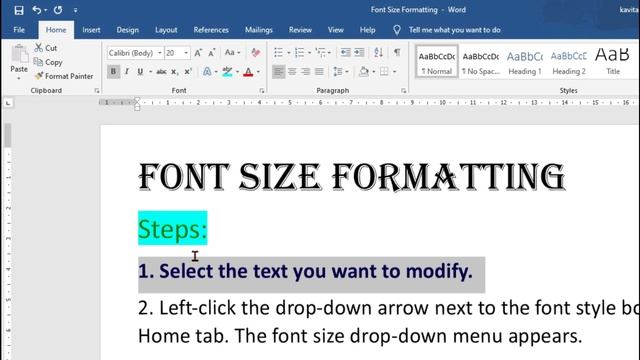Click the Bullets list icon
Image resolution: width=640 pixels, height=360 pixels.
click(x=278, y=52)
